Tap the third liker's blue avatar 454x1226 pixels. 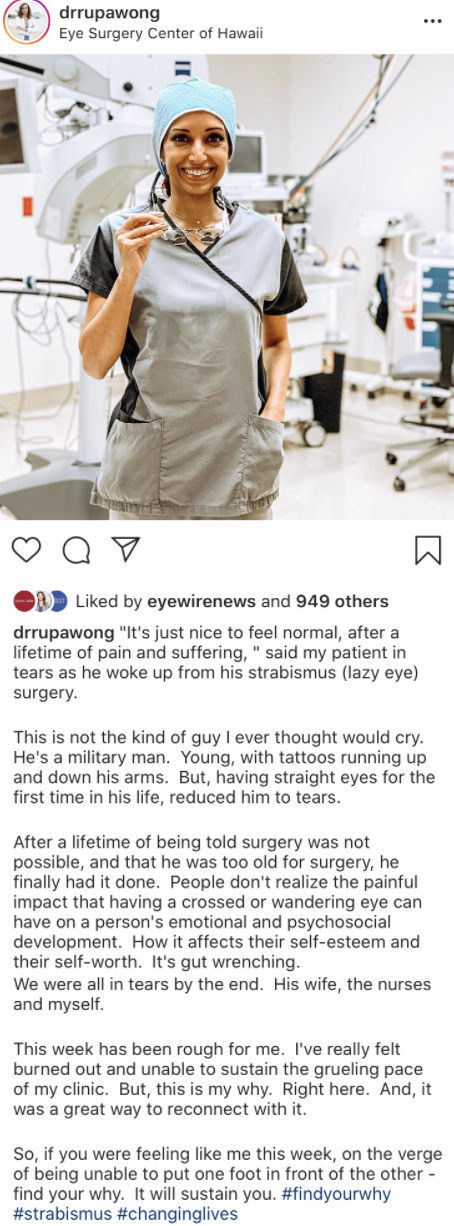tap(58, 601)
